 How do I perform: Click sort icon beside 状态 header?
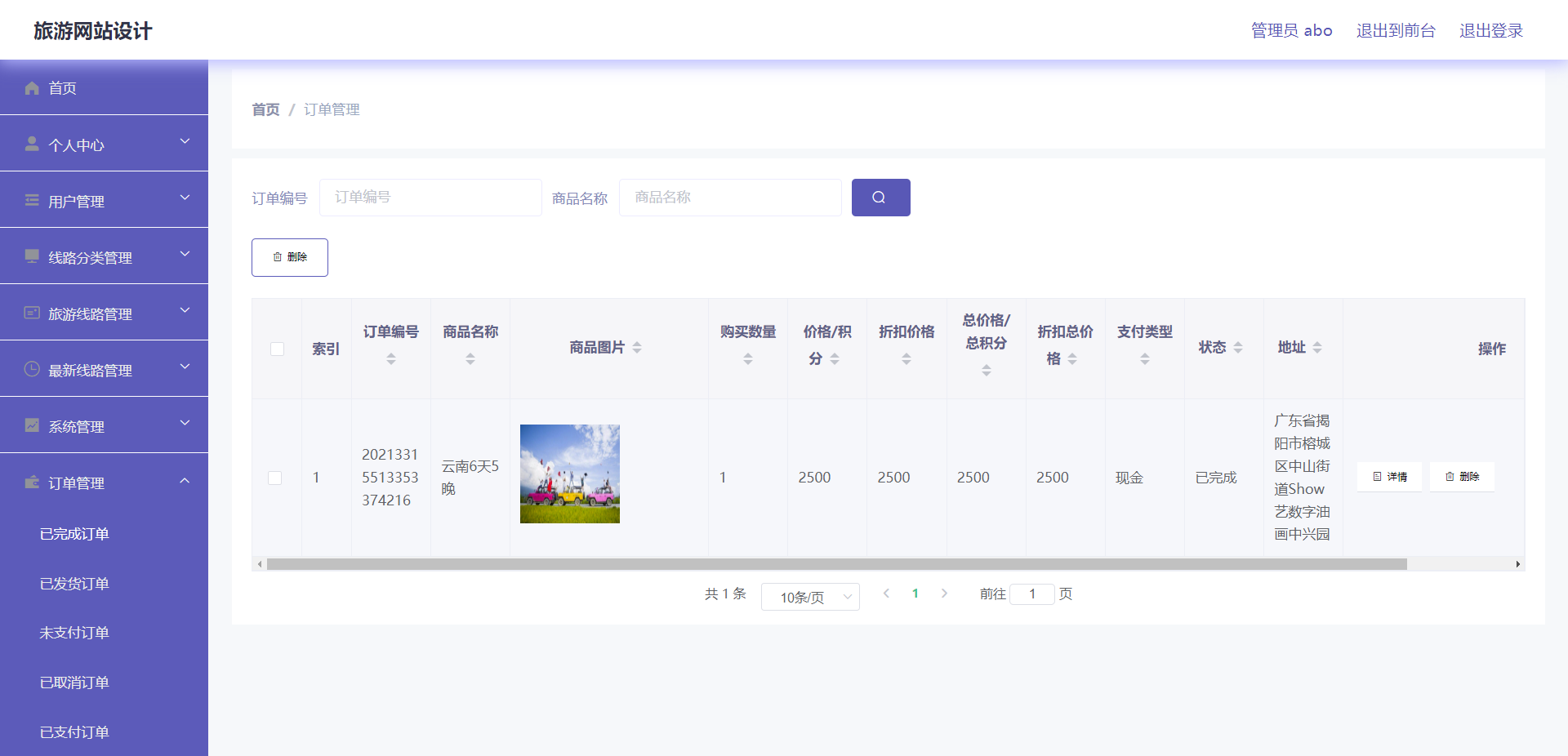tap(1238, 348)
